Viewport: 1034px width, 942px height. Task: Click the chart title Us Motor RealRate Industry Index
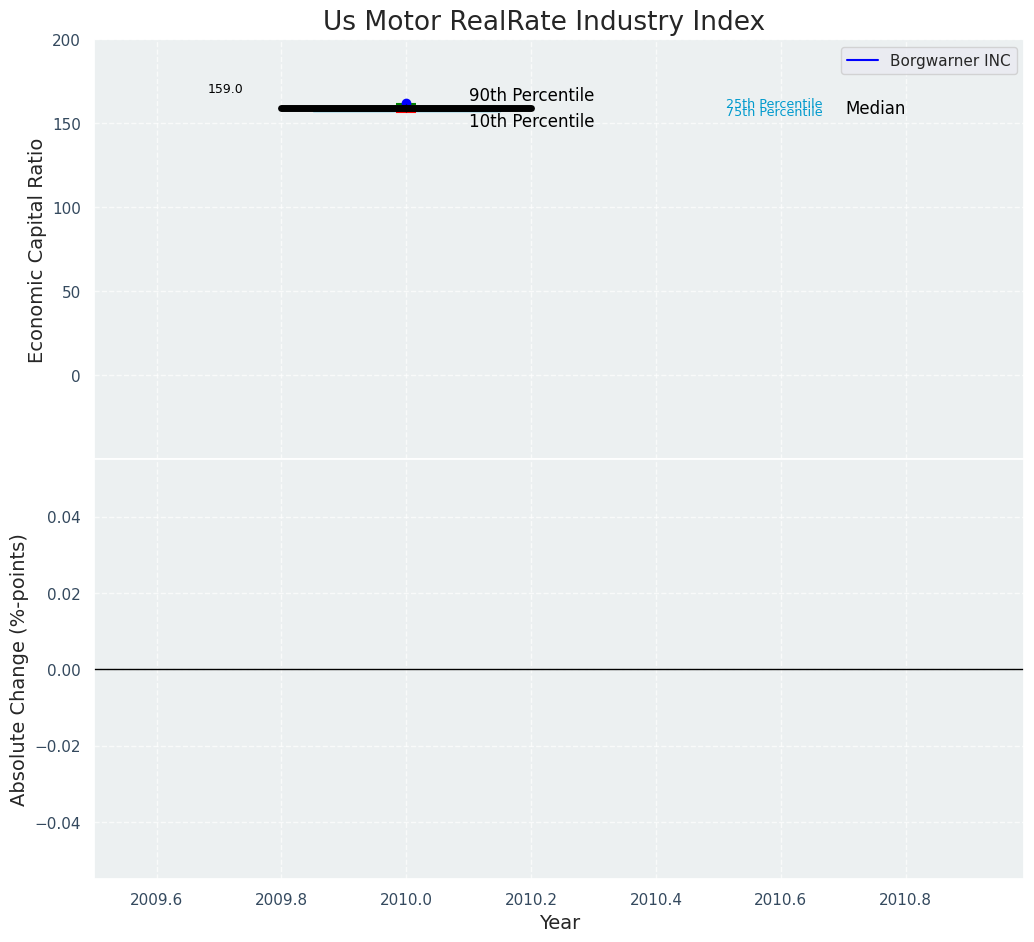[543, 22]
